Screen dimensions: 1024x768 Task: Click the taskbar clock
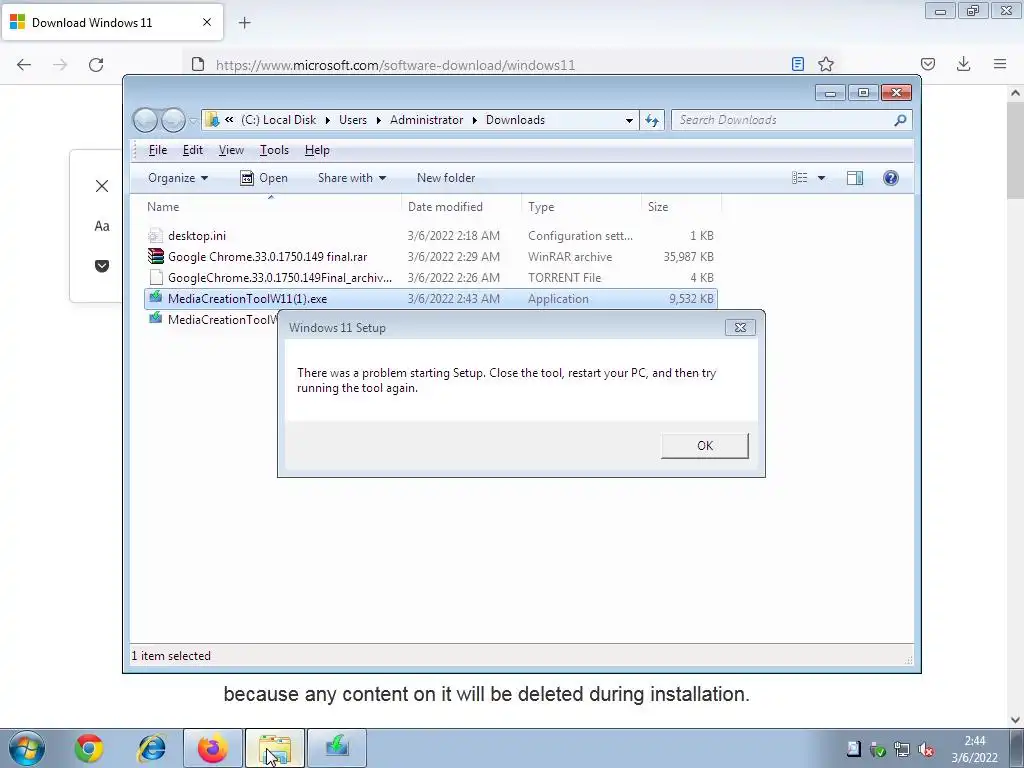(974, 749)
